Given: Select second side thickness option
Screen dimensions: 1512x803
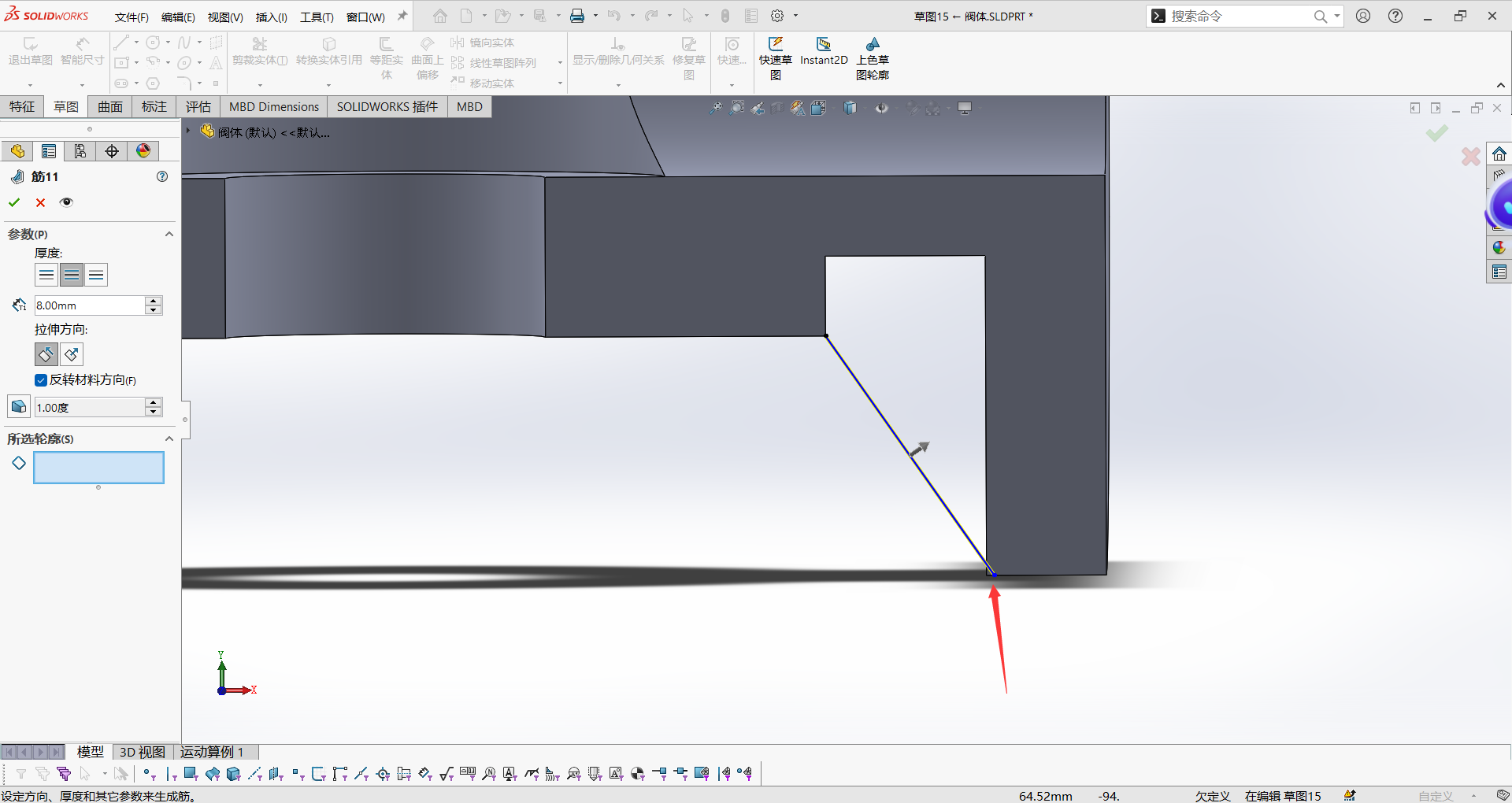Looking at the screenshot, I should (96, 275).
